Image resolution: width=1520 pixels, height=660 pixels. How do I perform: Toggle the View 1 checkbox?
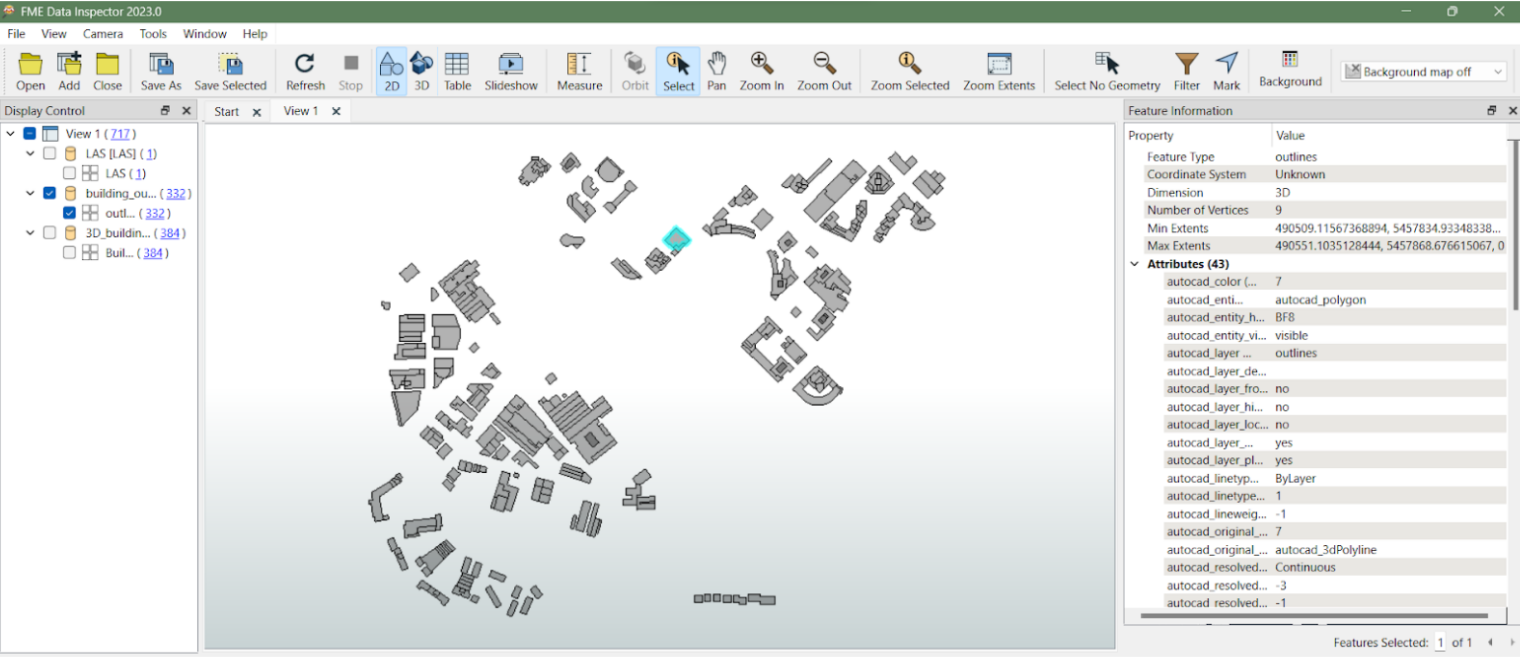tap(30, 134)
